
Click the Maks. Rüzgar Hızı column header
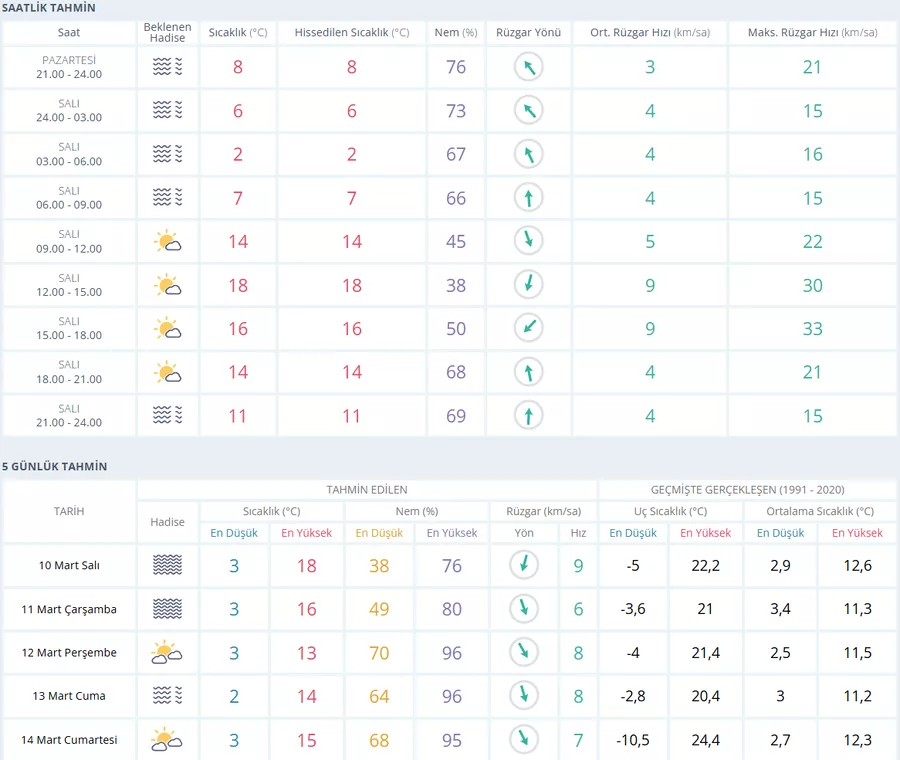point(812,33)
